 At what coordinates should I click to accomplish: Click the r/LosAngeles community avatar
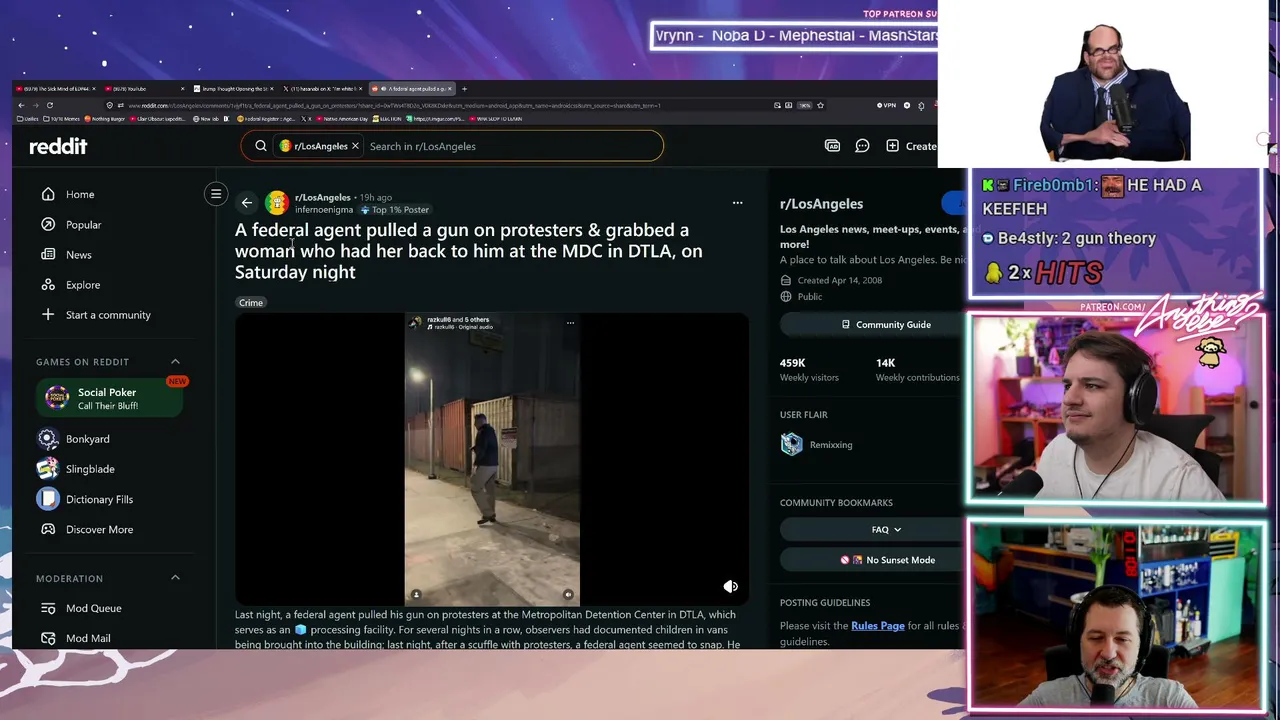pyautogui.click(x=277, y=203)
